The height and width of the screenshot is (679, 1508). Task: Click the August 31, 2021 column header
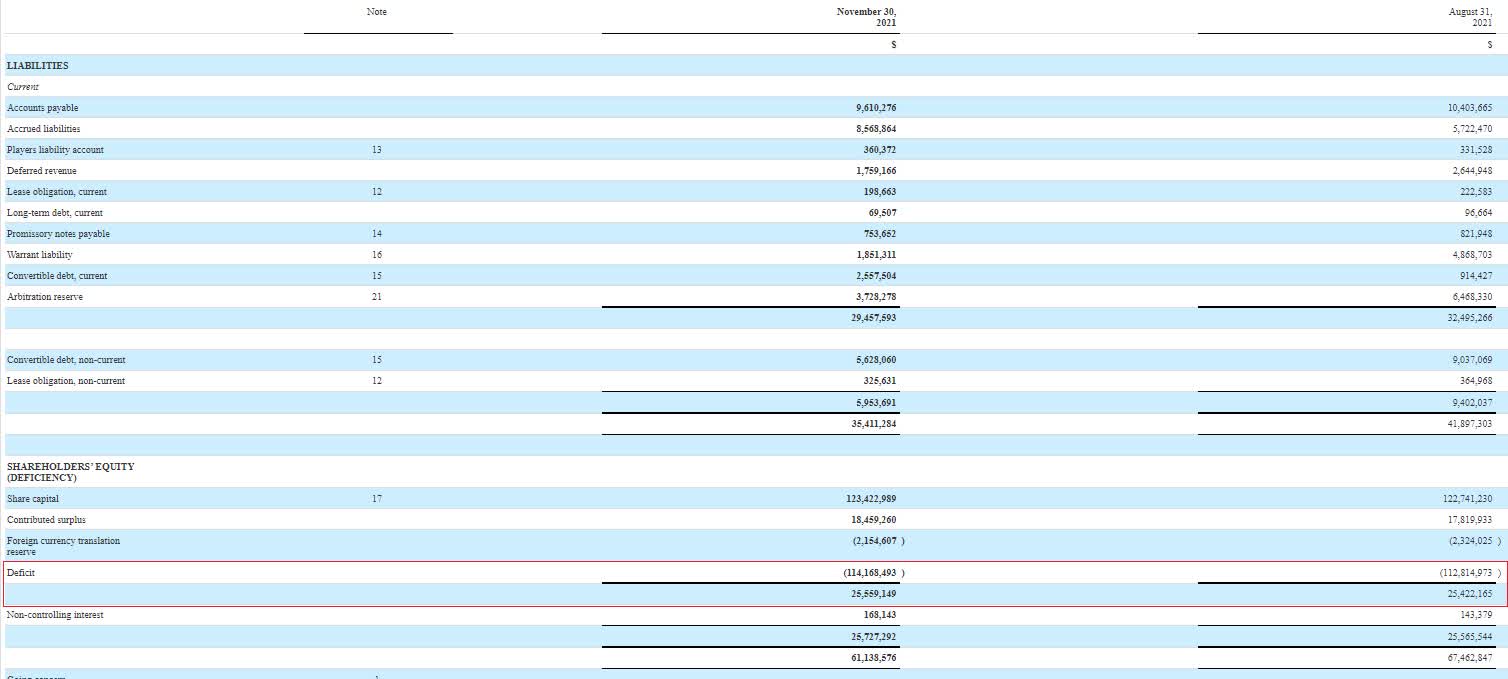[x=1468, y=17]
